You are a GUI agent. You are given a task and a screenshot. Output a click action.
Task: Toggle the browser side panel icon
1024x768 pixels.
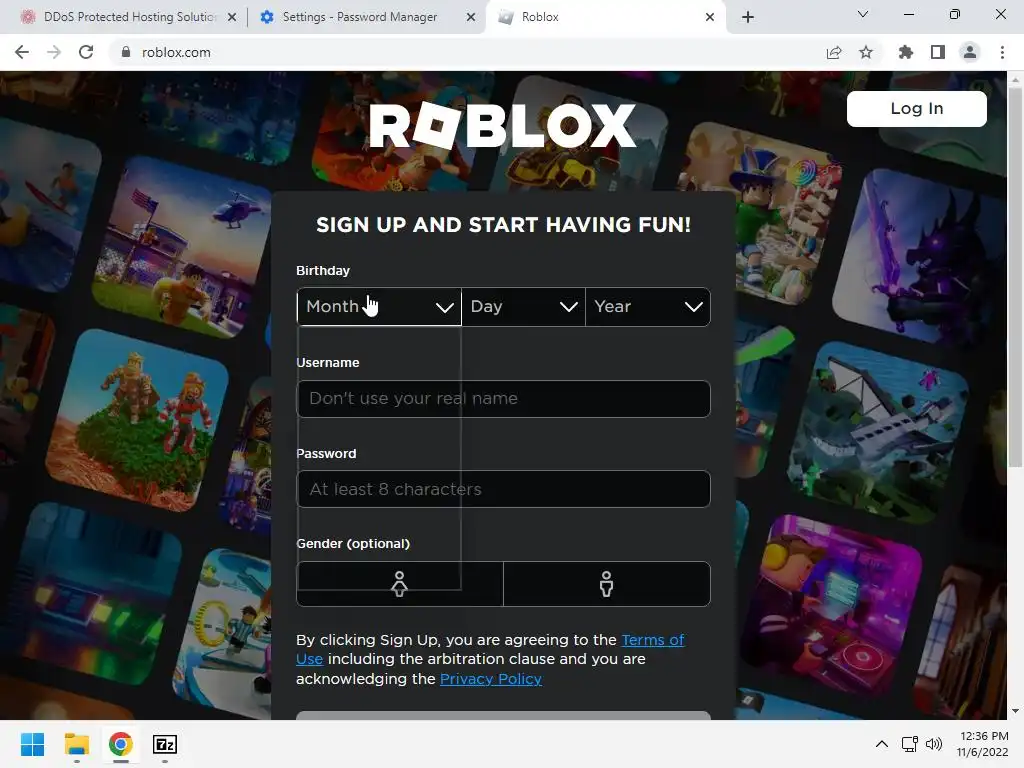click(938, 52)
